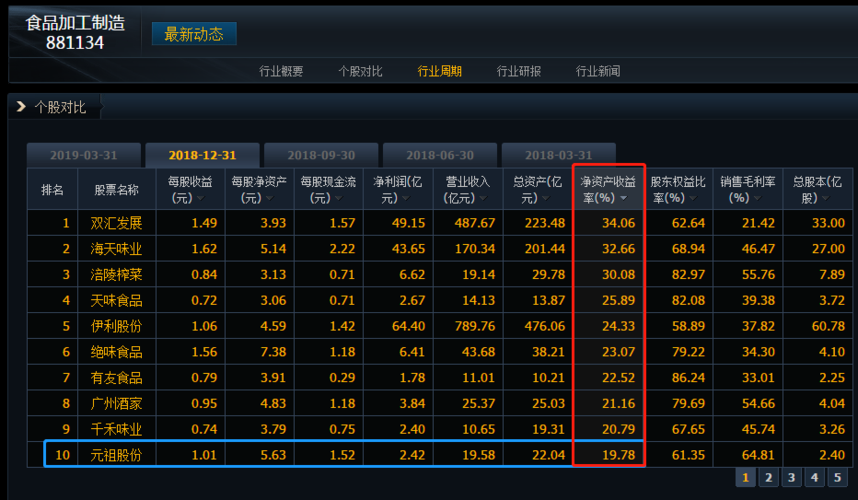The height and width of the screenshot is (500, 858).
Task: Click 海天味业 ROE value 32.66
Action: [x=618, y=249]
